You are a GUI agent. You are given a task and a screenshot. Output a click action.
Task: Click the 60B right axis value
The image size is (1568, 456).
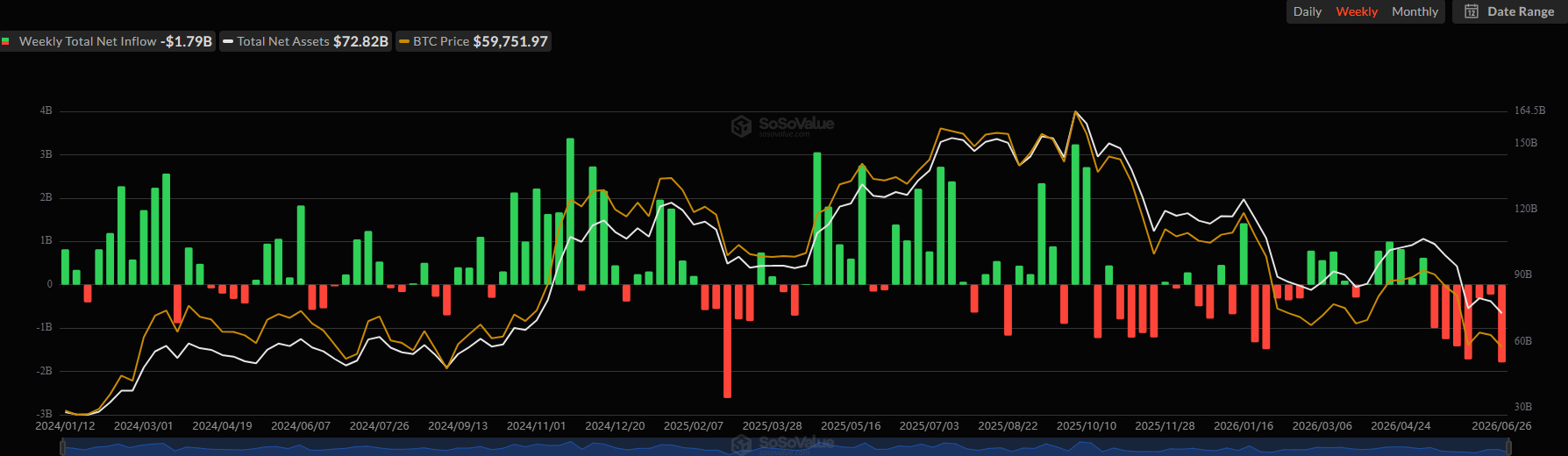1523,341
